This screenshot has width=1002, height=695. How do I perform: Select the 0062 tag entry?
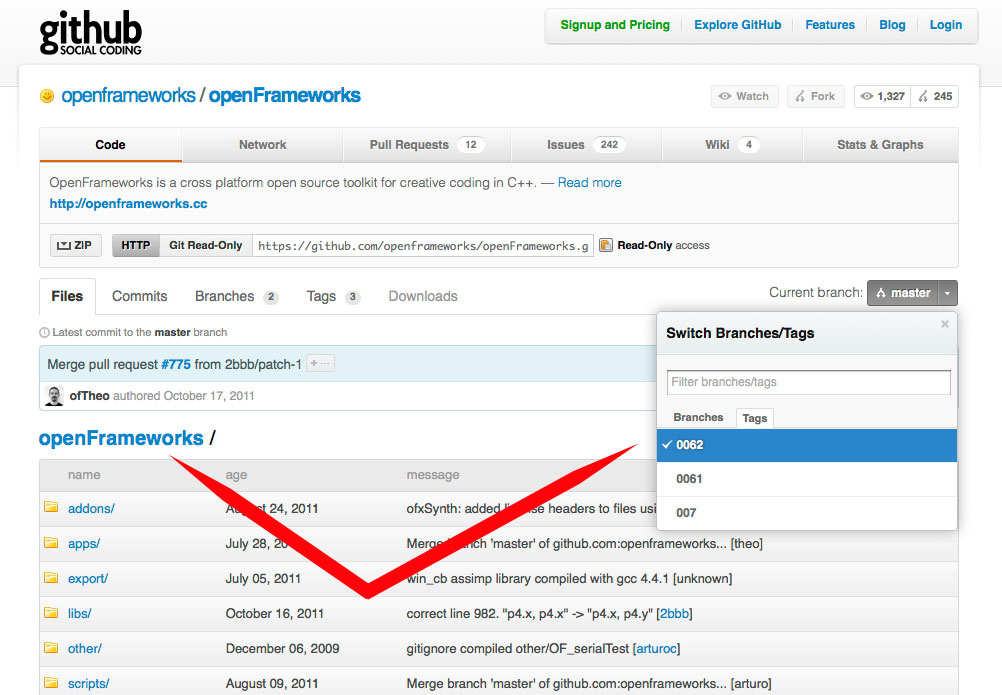(806, 445)
